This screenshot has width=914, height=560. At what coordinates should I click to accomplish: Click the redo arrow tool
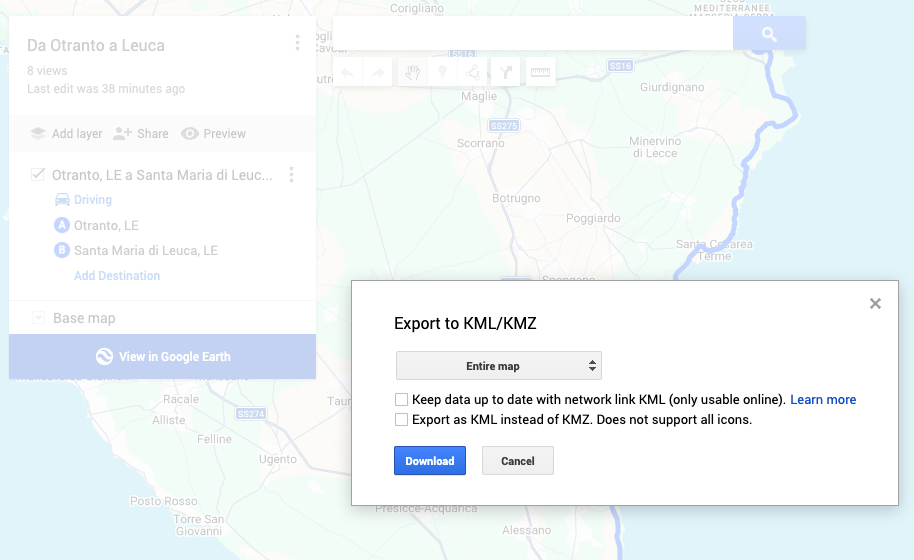tap(378, 72)
